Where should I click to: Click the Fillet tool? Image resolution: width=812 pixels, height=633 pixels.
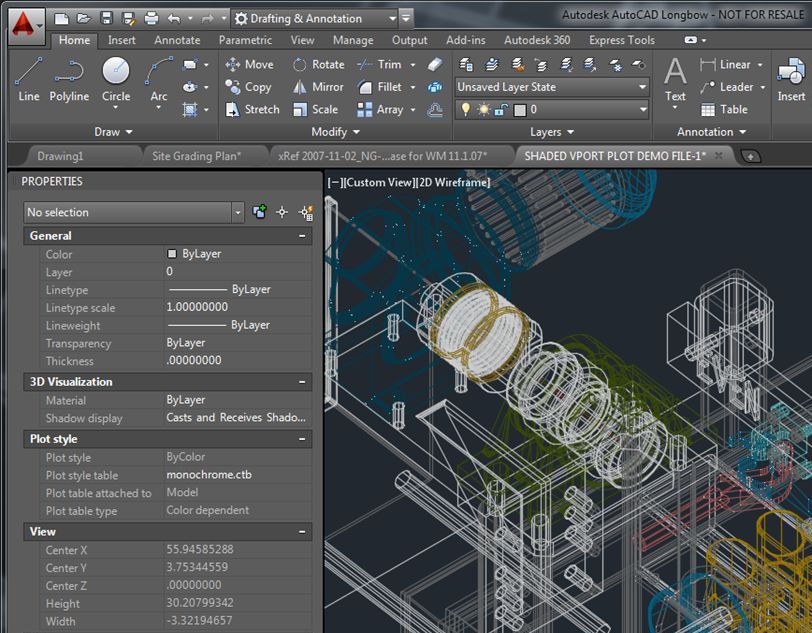point(380,87)
